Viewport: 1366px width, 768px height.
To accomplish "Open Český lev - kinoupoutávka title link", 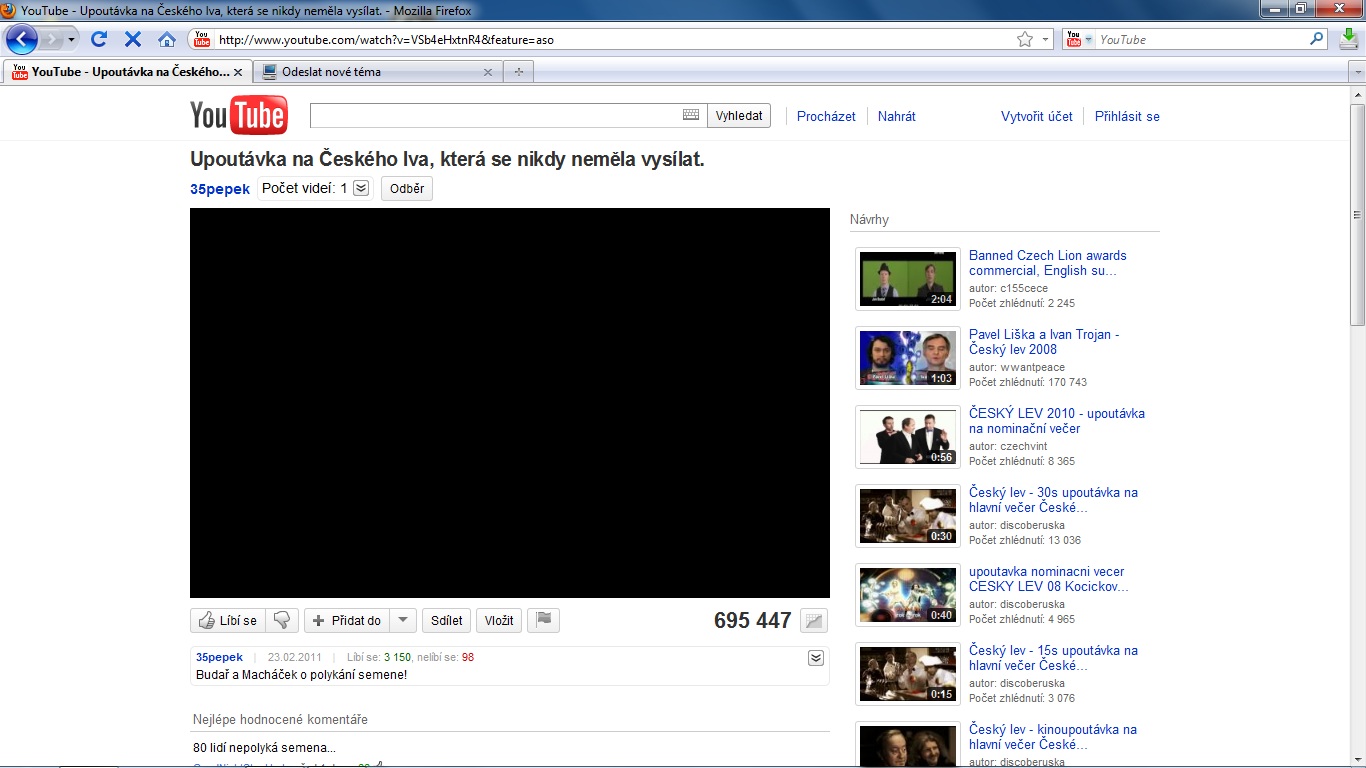I will (1053, 737).
